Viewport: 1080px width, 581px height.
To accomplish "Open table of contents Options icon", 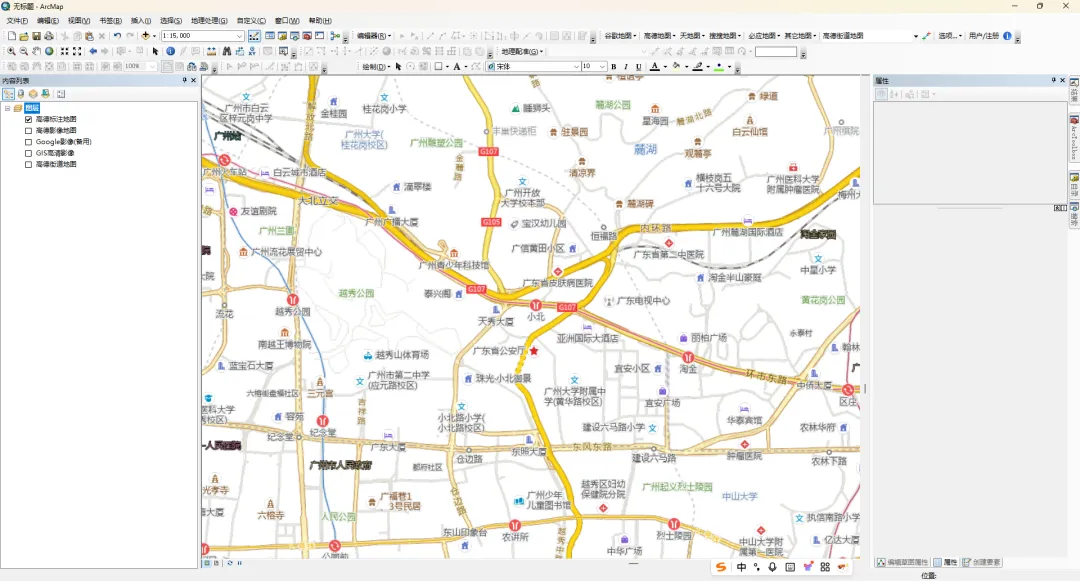I will click(x=61, y=94).
